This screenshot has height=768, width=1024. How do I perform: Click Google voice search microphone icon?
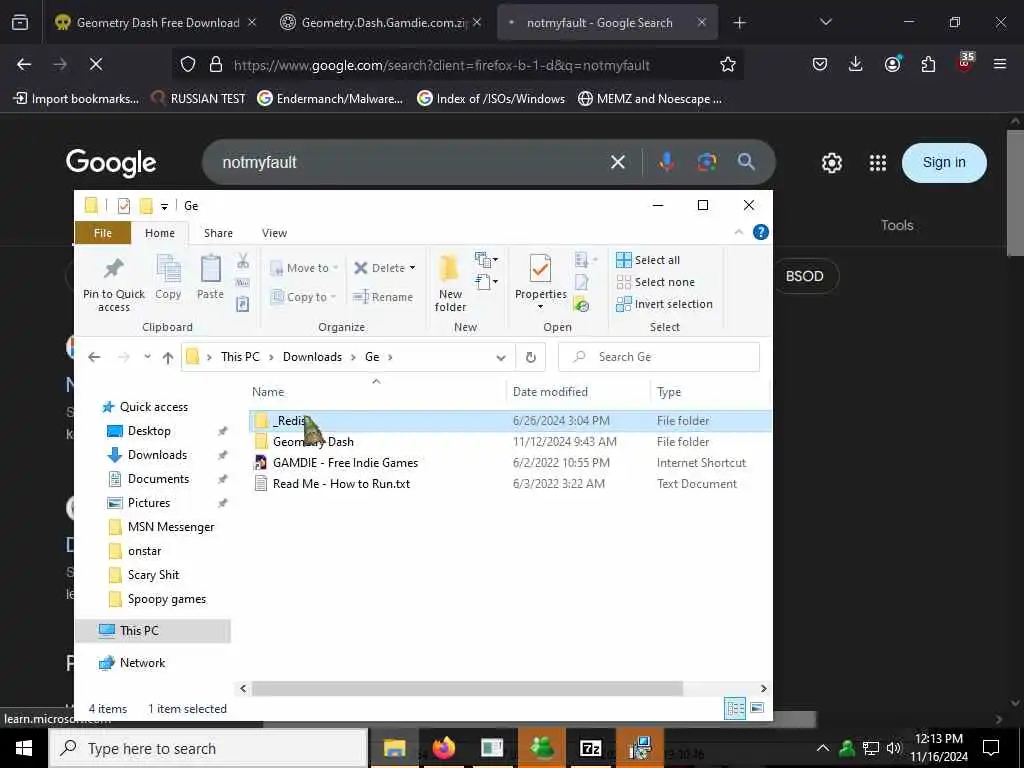[666, 162]
